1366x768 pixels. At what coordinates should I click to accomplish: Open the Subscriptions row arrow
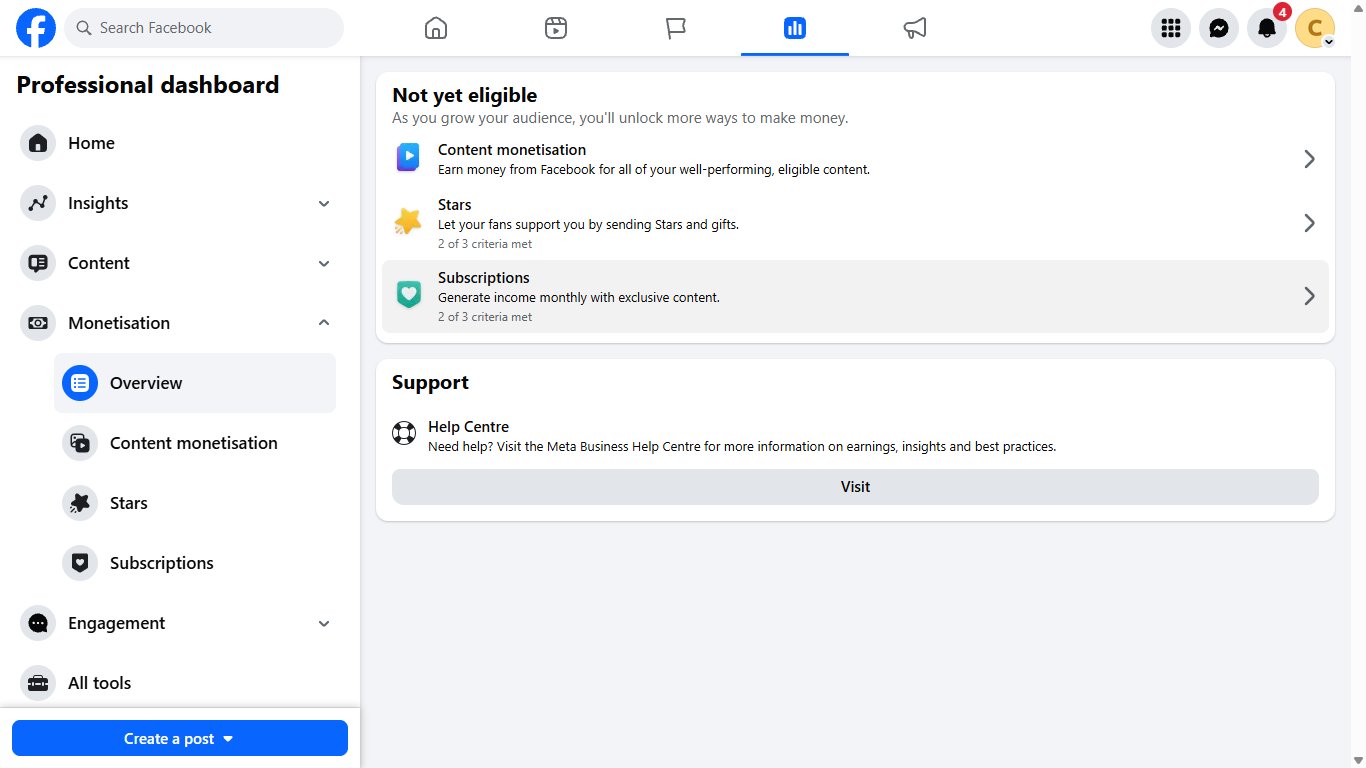1309,296
